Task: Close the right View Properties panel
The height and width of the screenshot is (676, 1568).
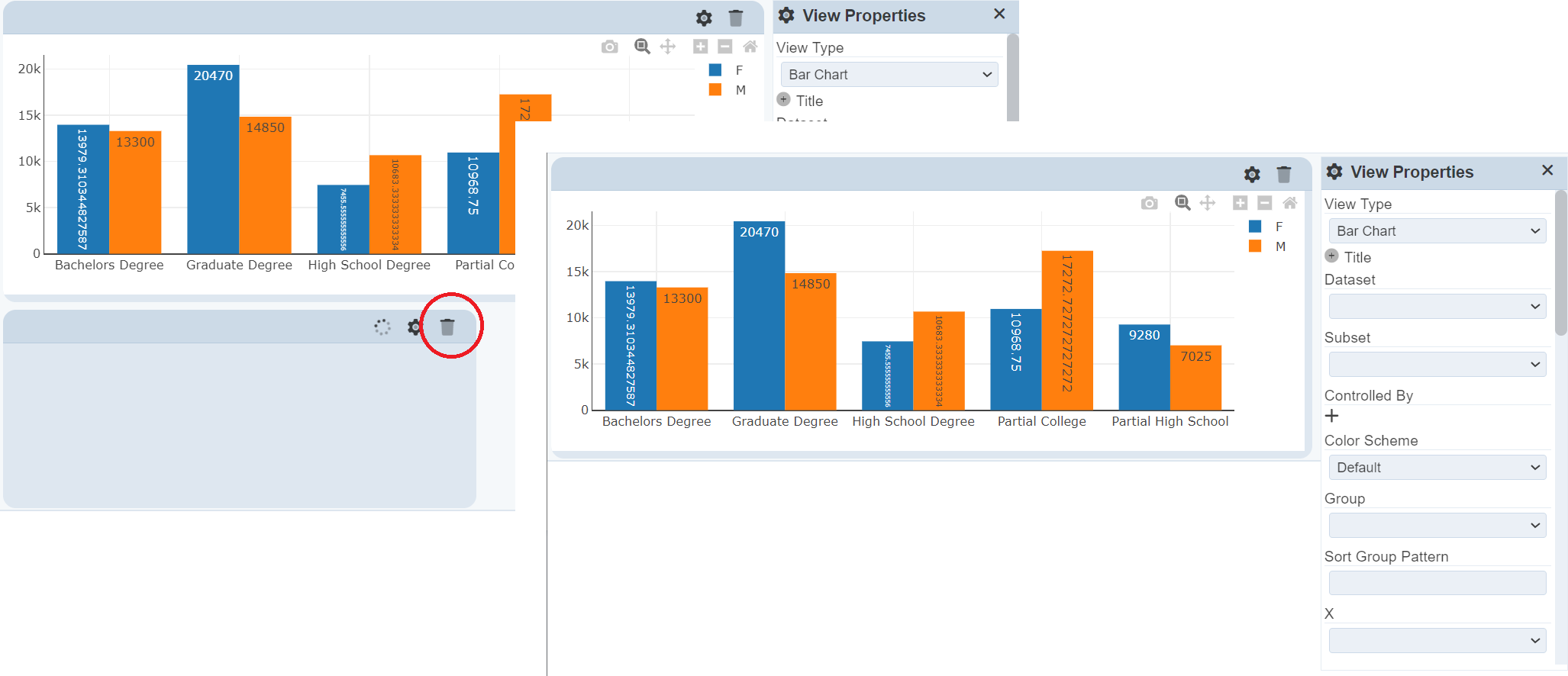Action: click(x=1547, y=170)
